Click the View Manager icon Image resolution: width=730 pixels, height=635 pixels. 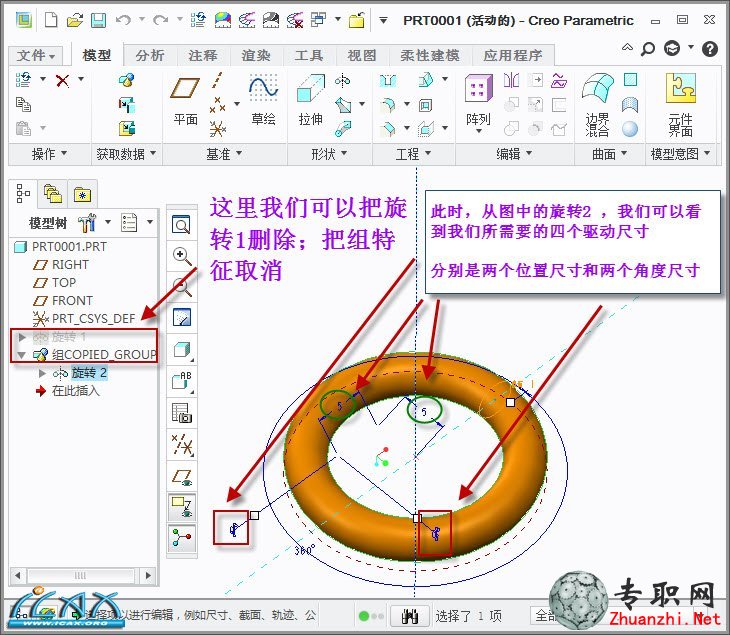pos(182,412)
